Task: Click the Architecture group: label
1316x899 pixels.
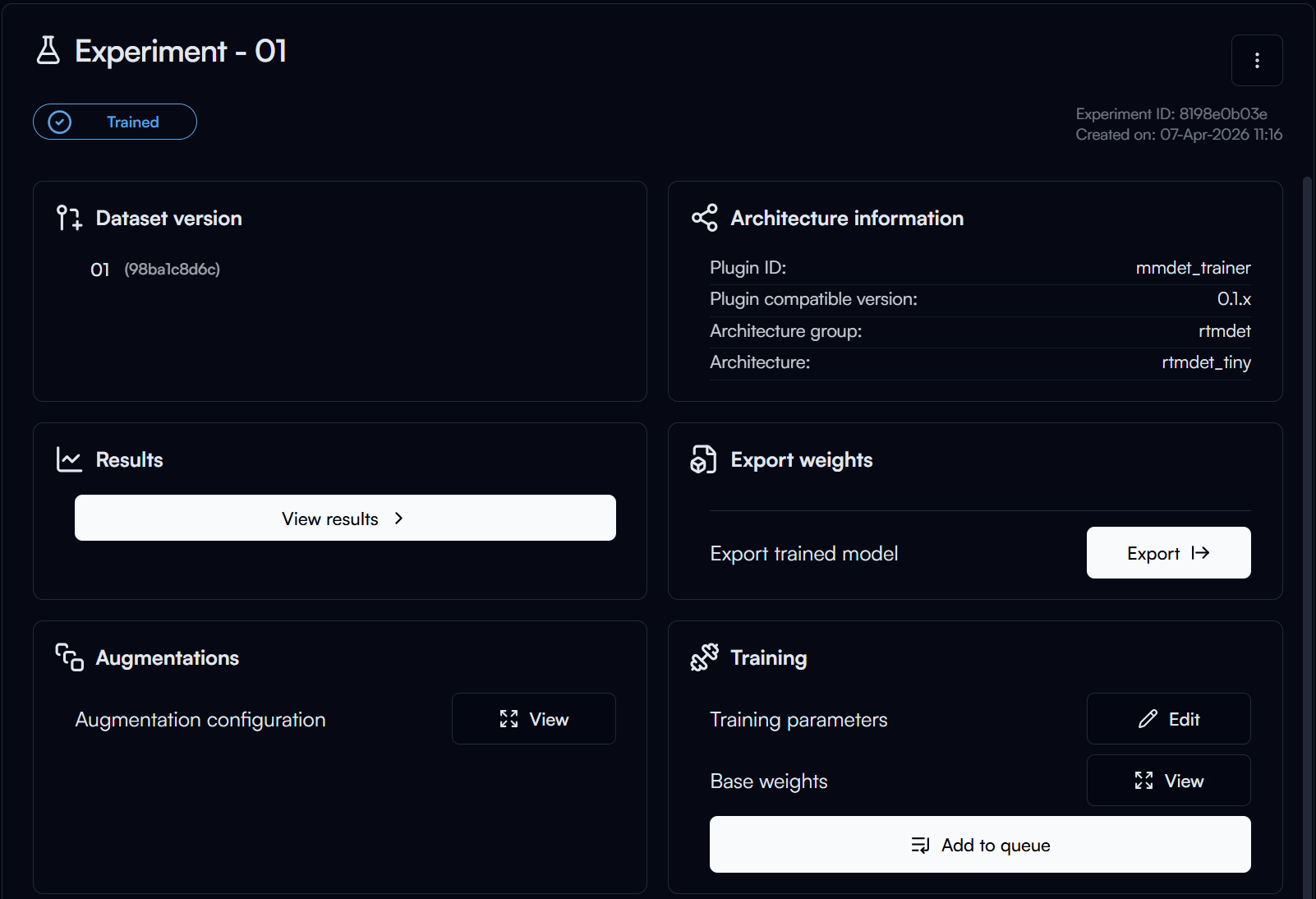Action: pyautogui.click(x=785, y=331)
